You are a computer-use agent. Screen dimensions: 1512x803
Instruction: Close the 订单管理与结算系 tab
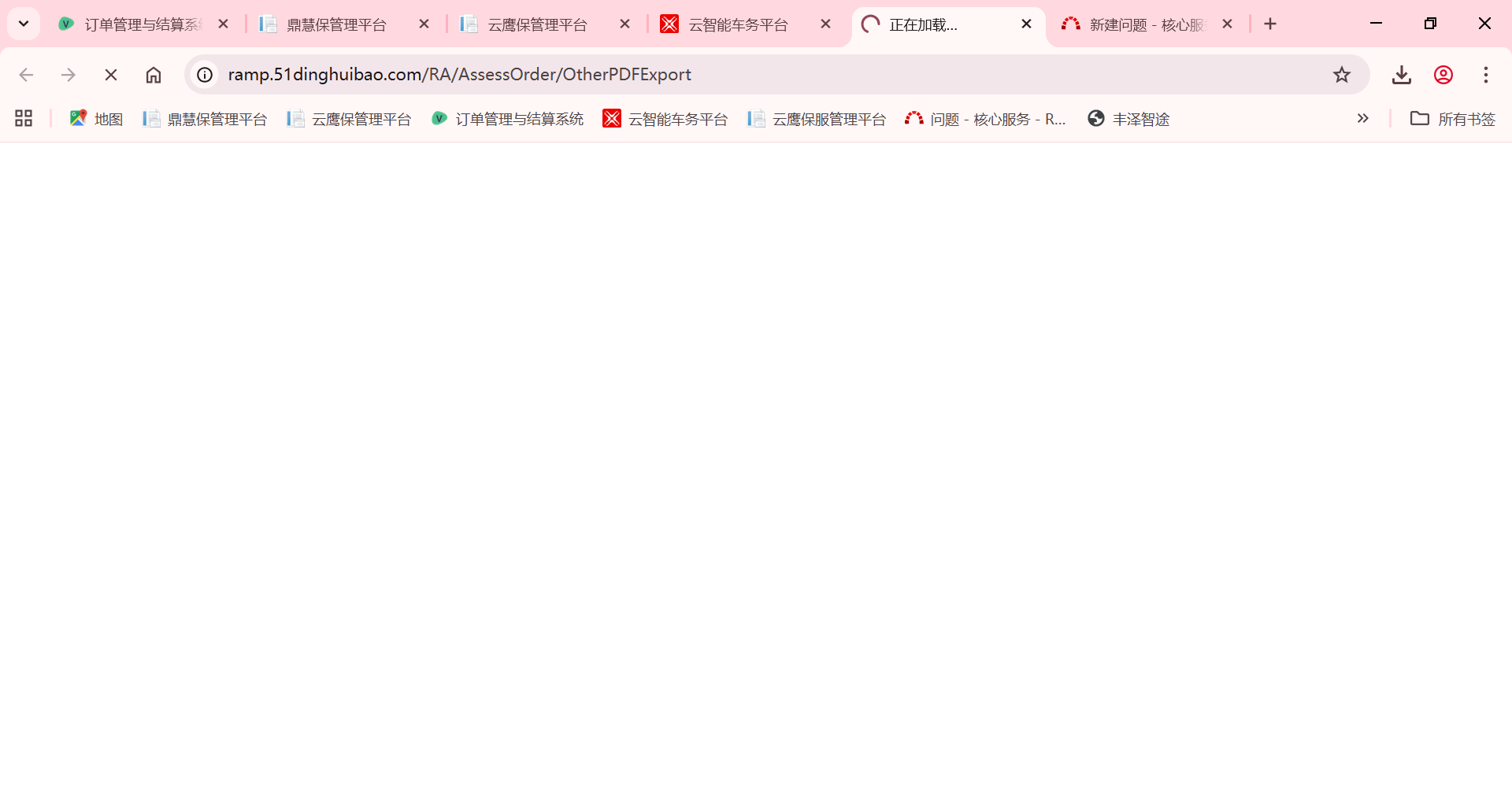tap(224, 24)
